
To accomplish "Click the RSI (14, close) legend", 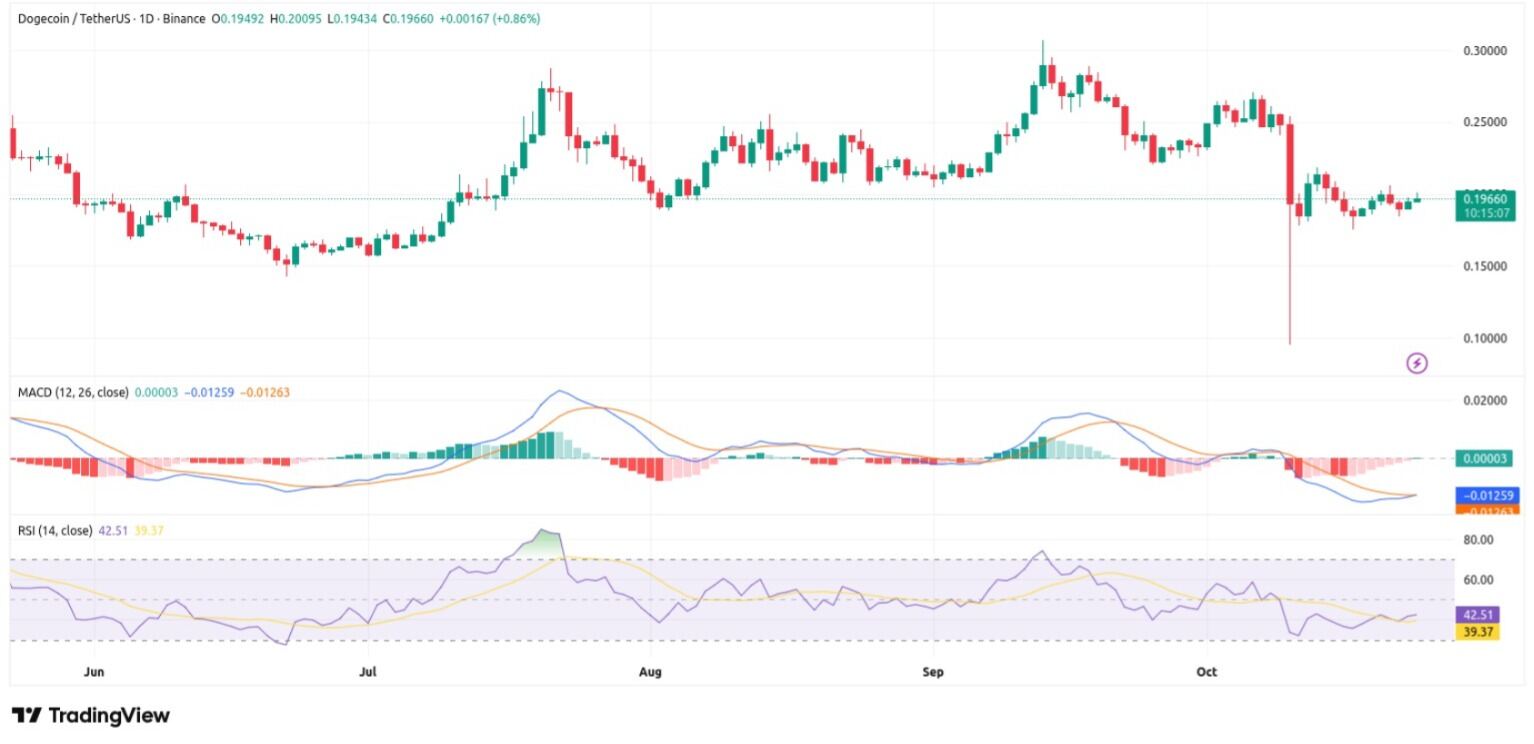I will (x=55, y=530).
